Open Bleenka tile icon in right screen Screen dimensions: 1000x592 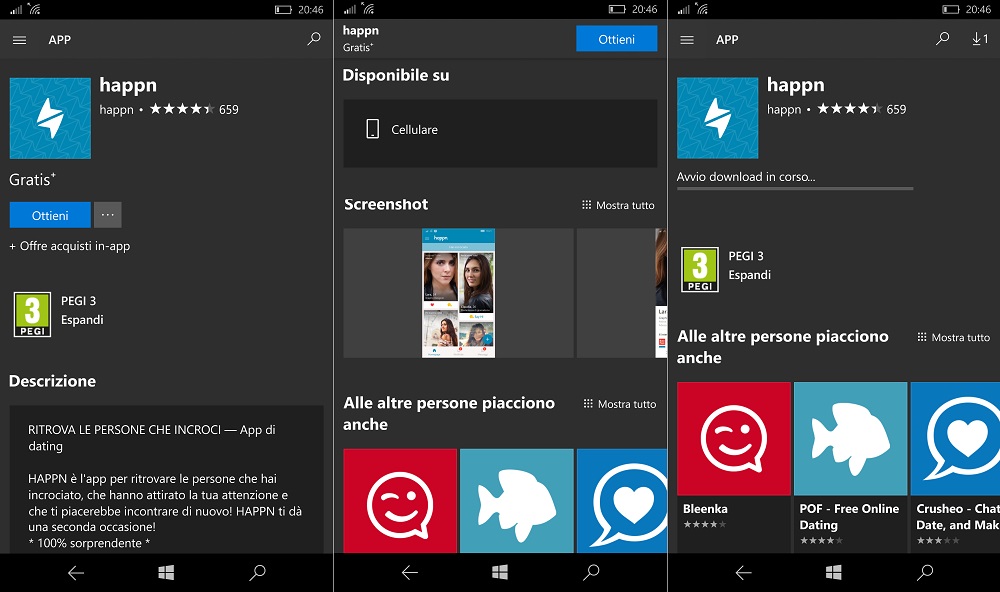(733, 439)
